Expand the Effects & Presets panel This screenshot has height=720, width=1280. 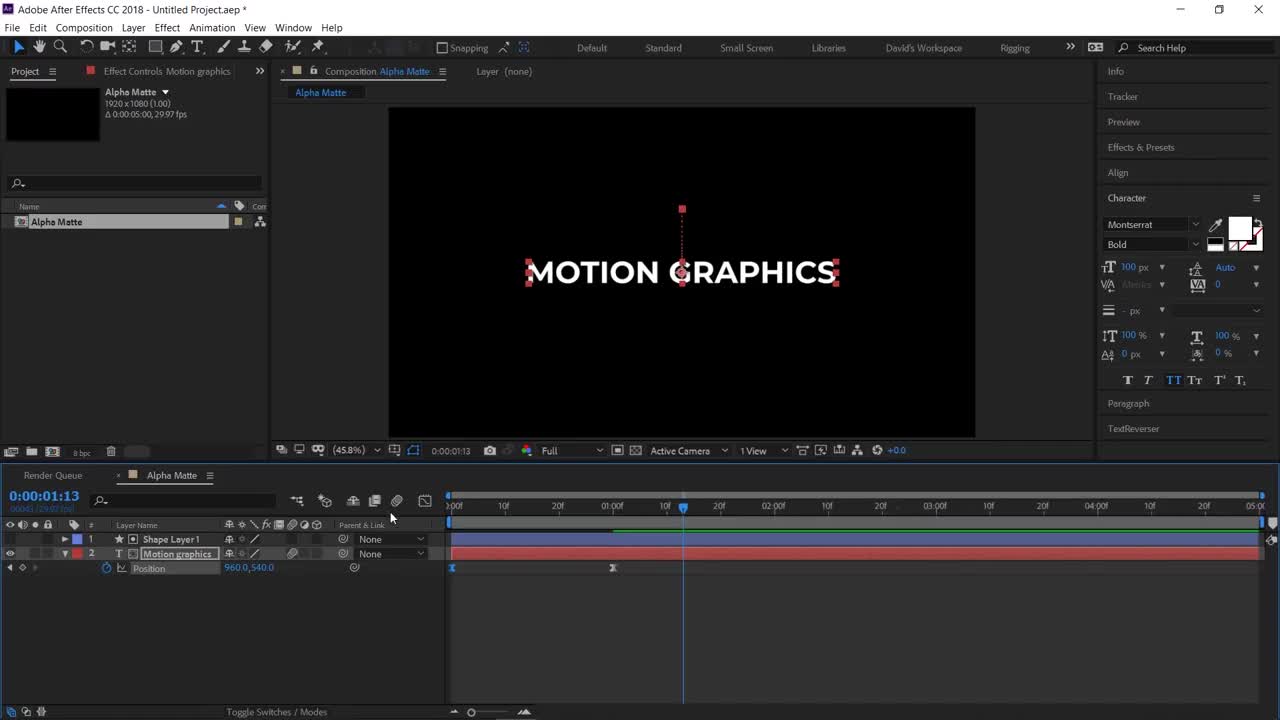coord(1141,147)
